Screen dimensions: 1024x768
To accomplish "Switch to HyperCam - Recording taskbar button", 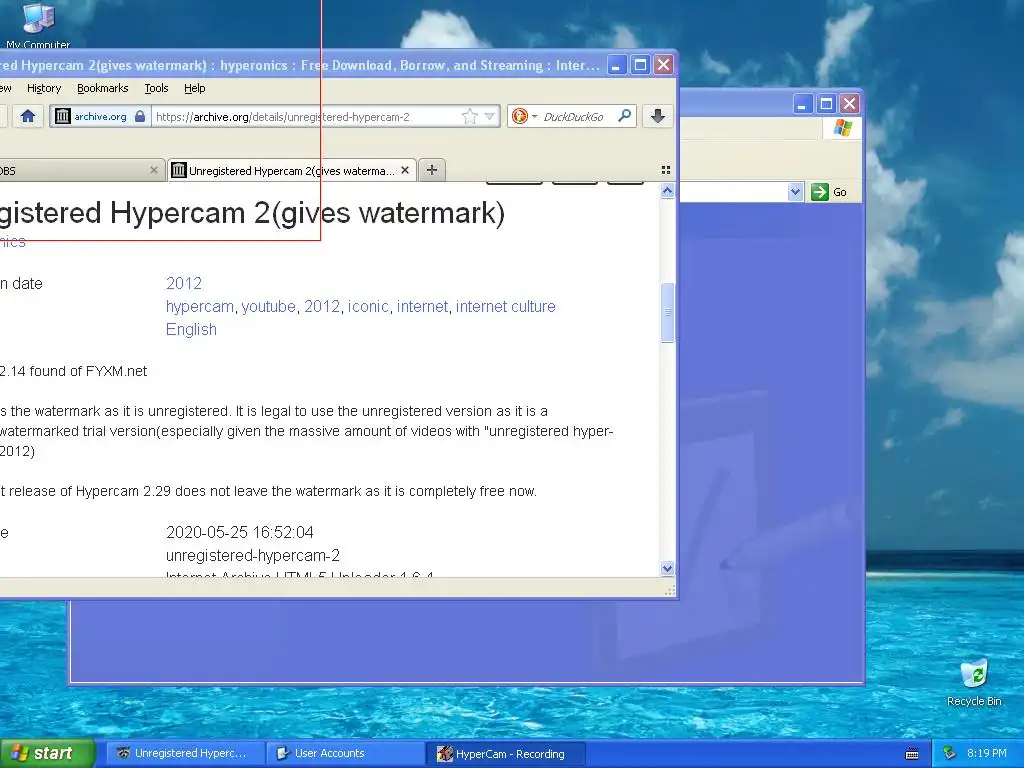I will point(506,754).
